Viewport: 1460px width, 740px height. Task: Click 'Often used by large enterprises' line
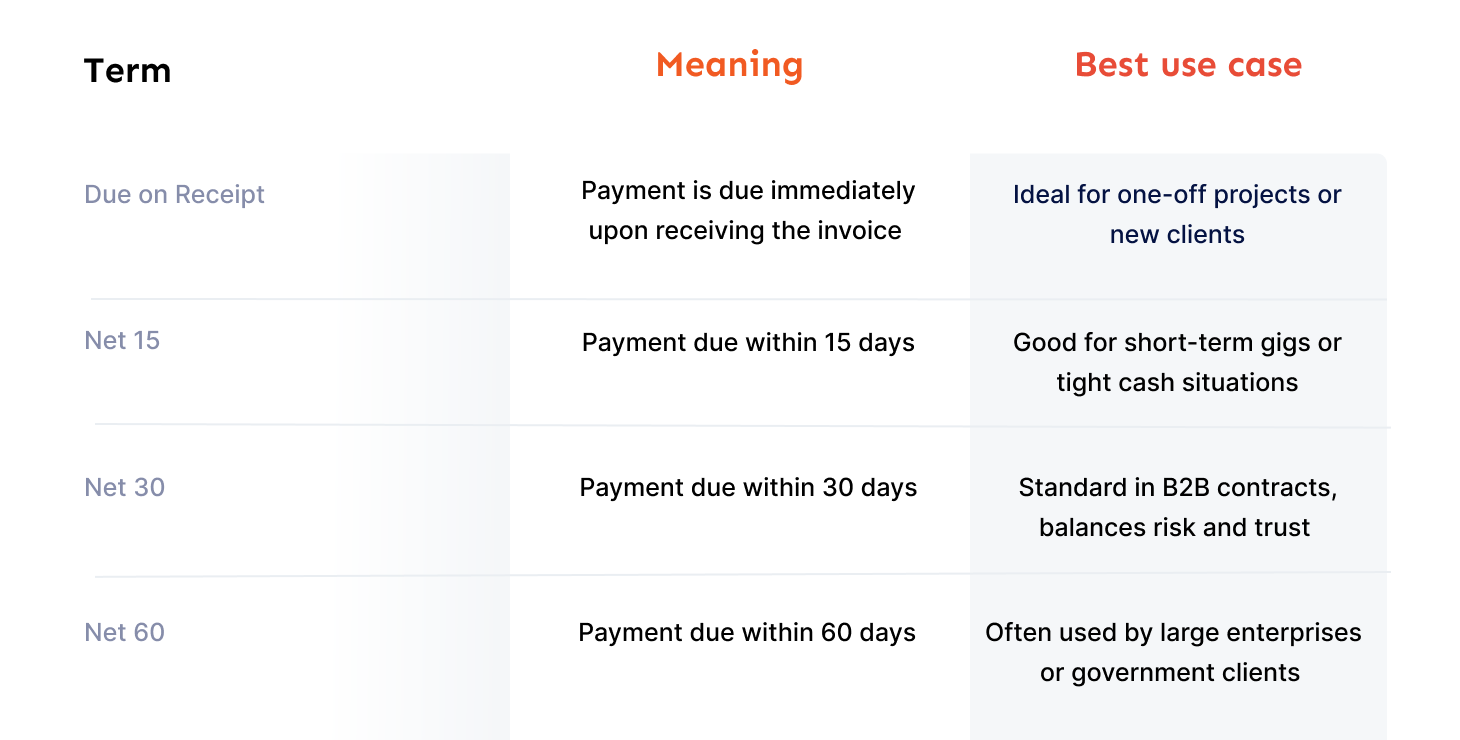(x=1173, y=632)
